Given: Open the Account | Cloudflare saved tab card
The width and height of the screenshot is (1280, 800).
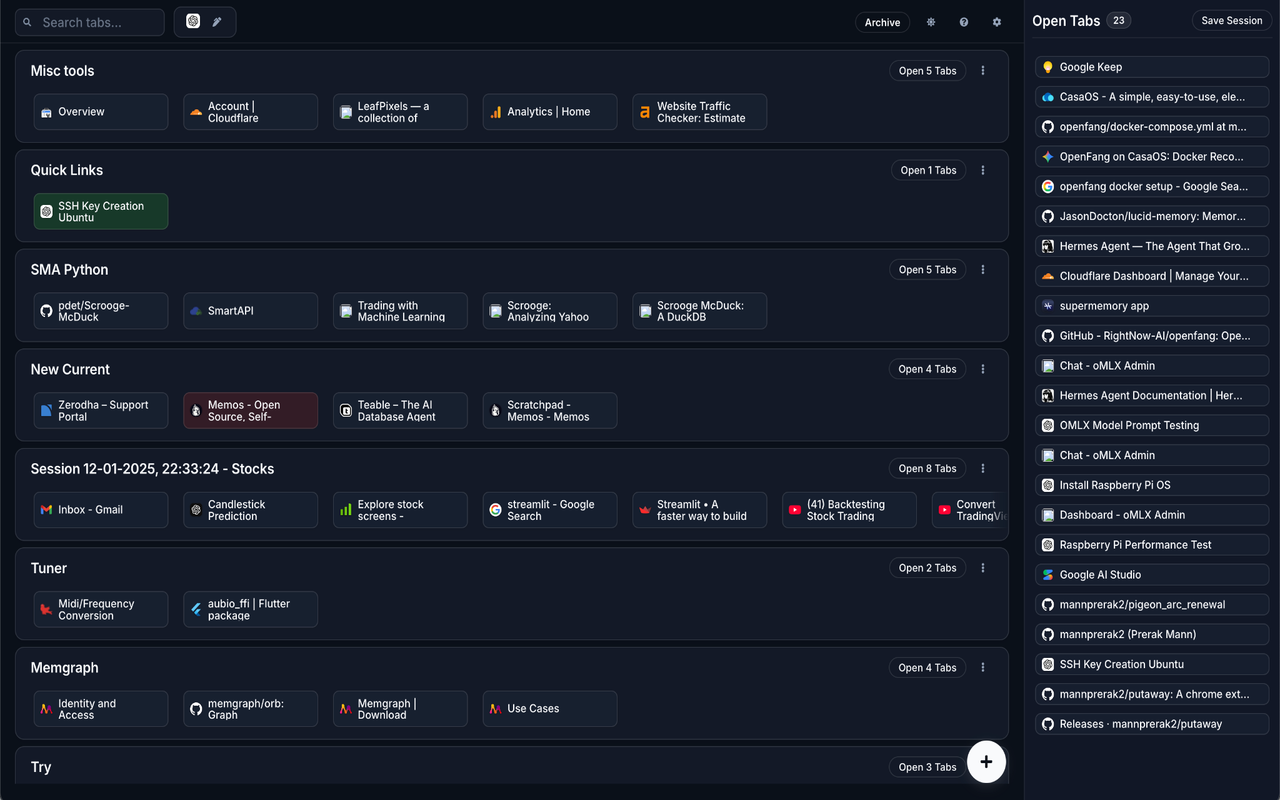Looking at the screenshot, I should (251, 112).
